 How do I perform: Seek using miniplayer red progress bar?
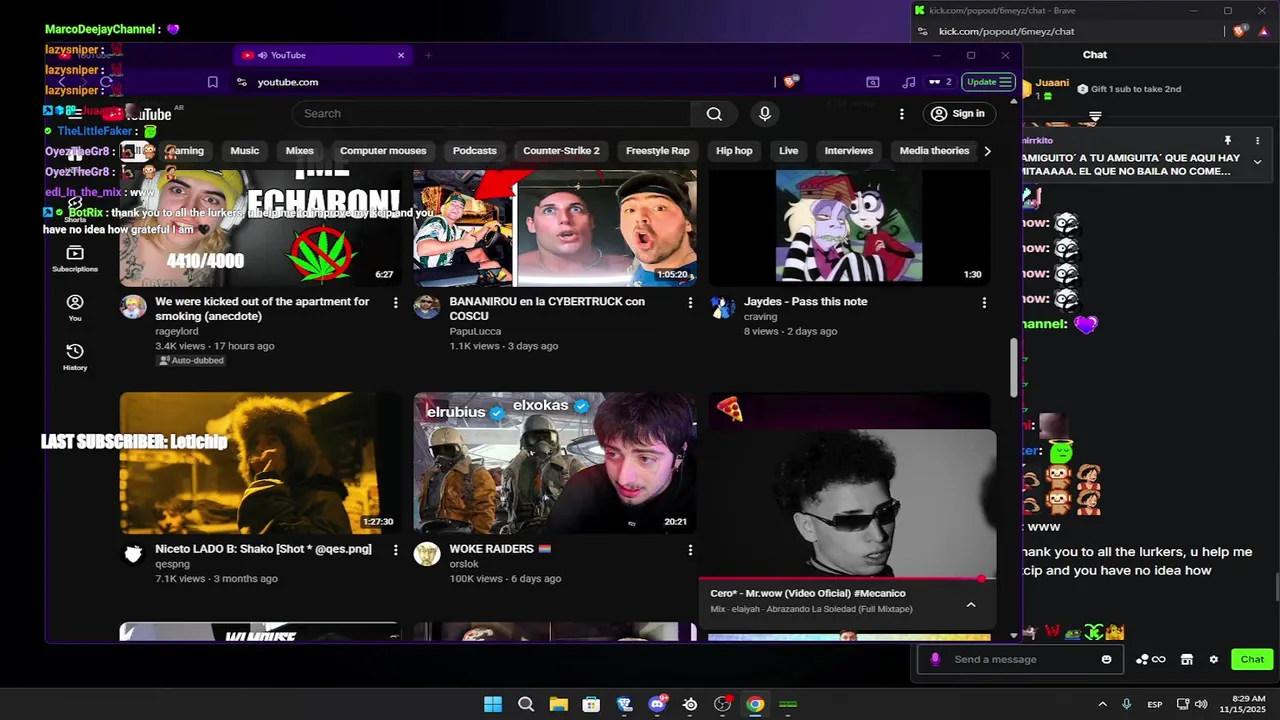[x=847, y=579]
